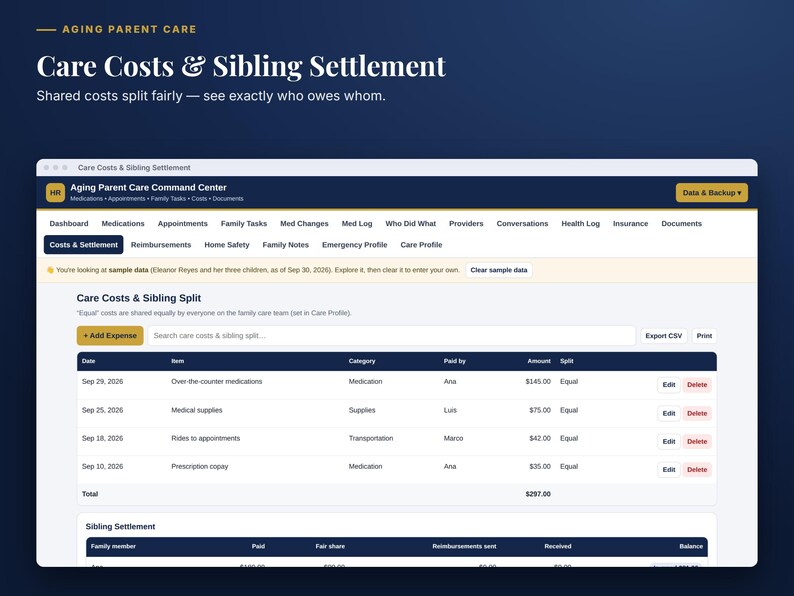The image size is (794, 596).
Task: Switch to the Family Notes tab
Action: click(286, 245)
